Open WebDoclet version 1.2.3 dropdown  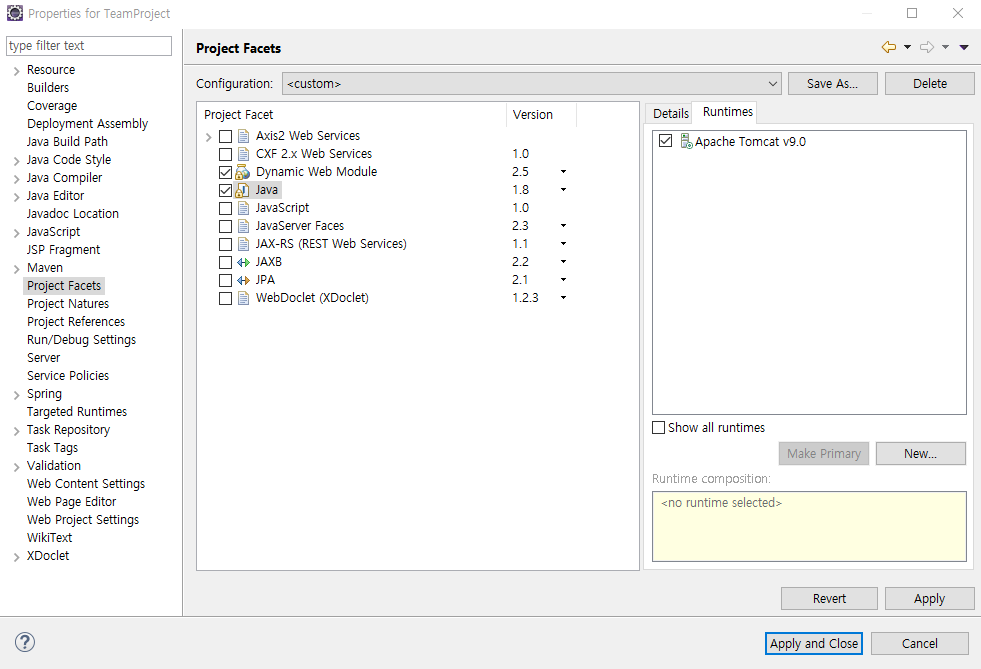(563, 298)
